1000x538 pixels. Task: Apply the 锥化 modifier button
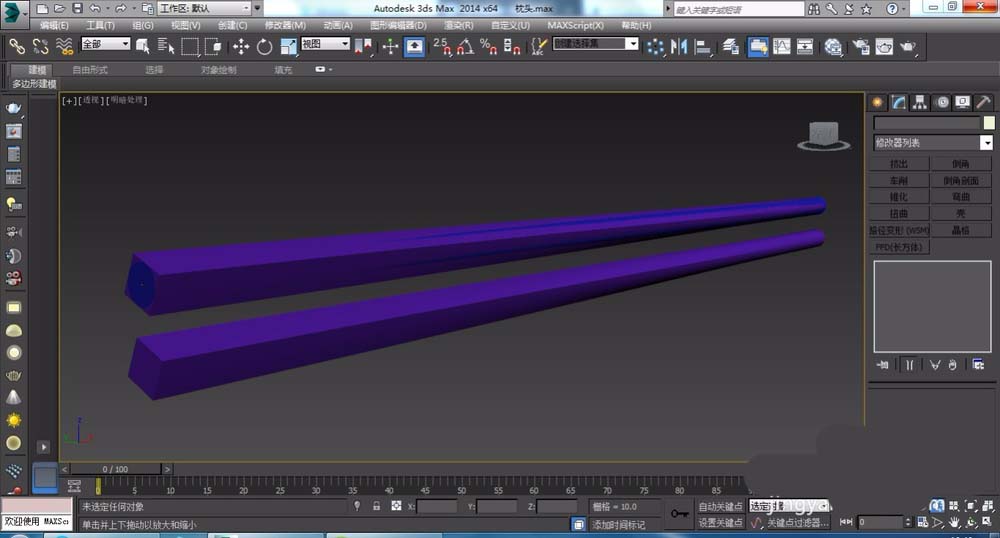click(899, 197)
